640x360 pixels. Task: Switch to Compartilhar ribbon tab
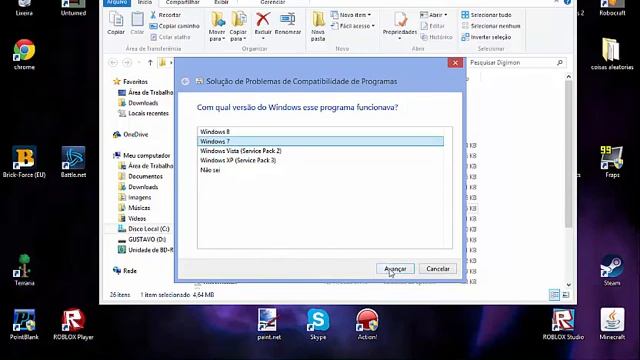point(182,2)
